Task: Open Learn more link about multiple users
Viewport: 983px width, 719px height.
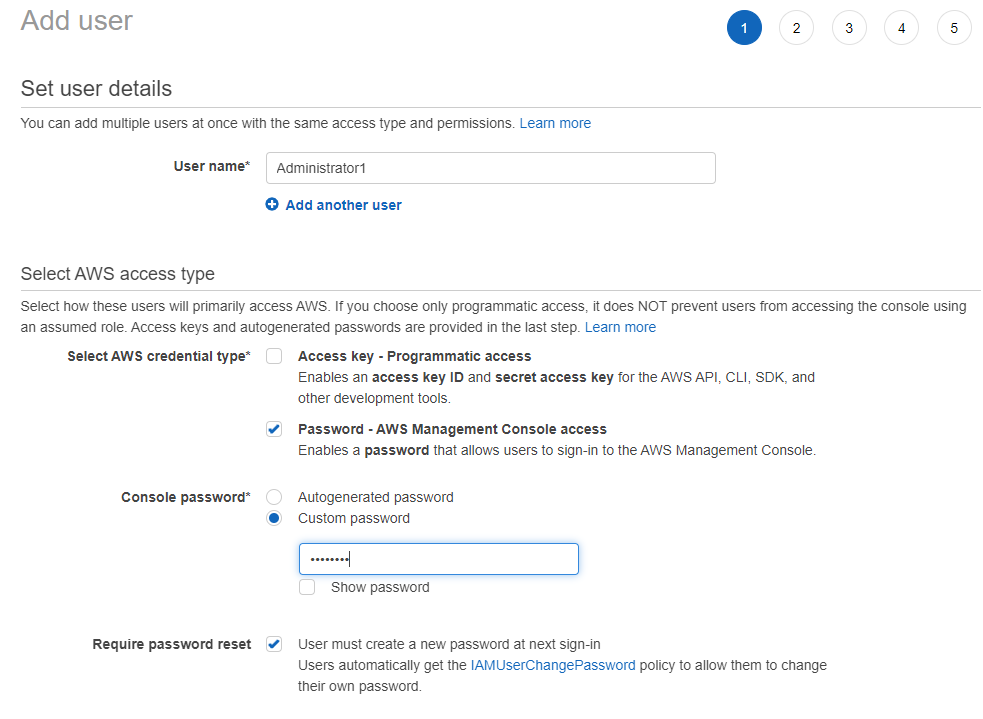Action: pyautogui.click(x=555, y=123)
